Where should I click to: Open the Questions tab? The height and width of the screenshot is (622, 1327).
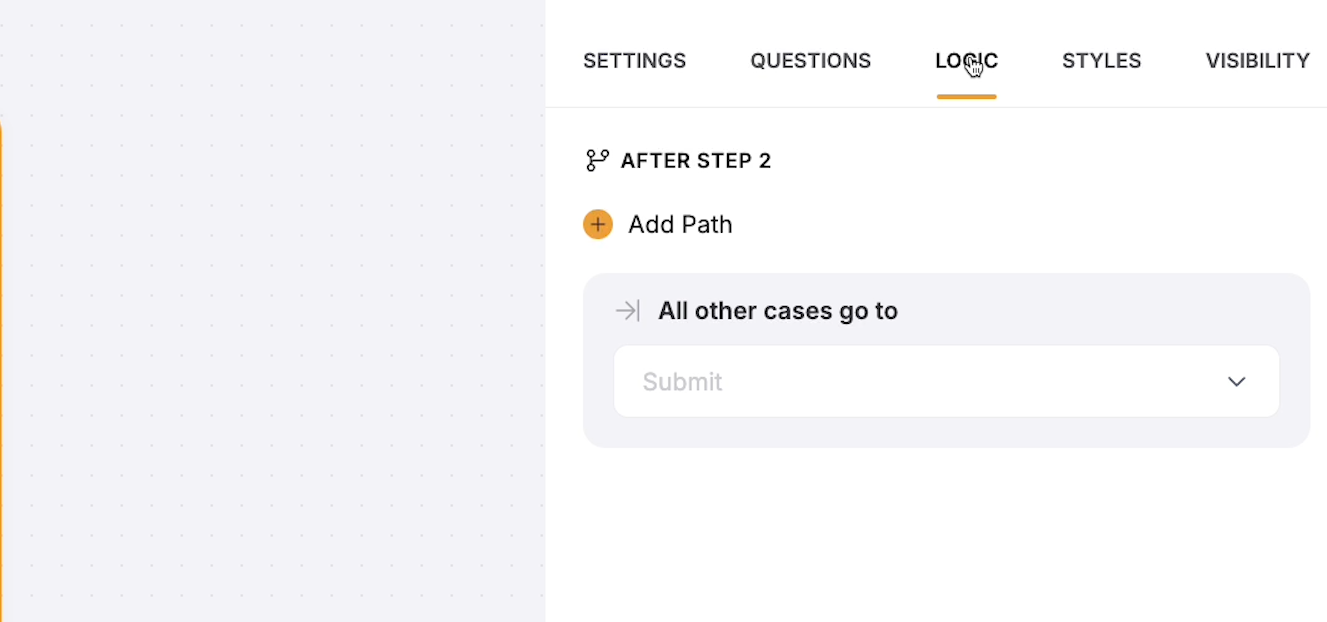810,61
